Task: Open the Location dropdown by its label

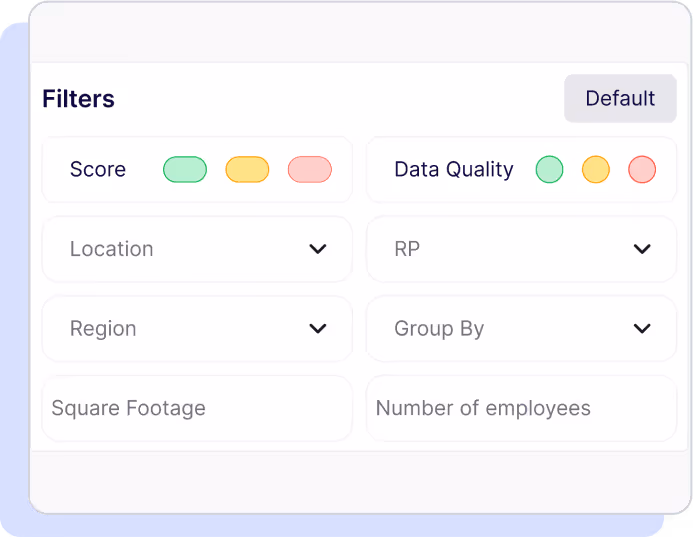Action: (x=112, y=249)
